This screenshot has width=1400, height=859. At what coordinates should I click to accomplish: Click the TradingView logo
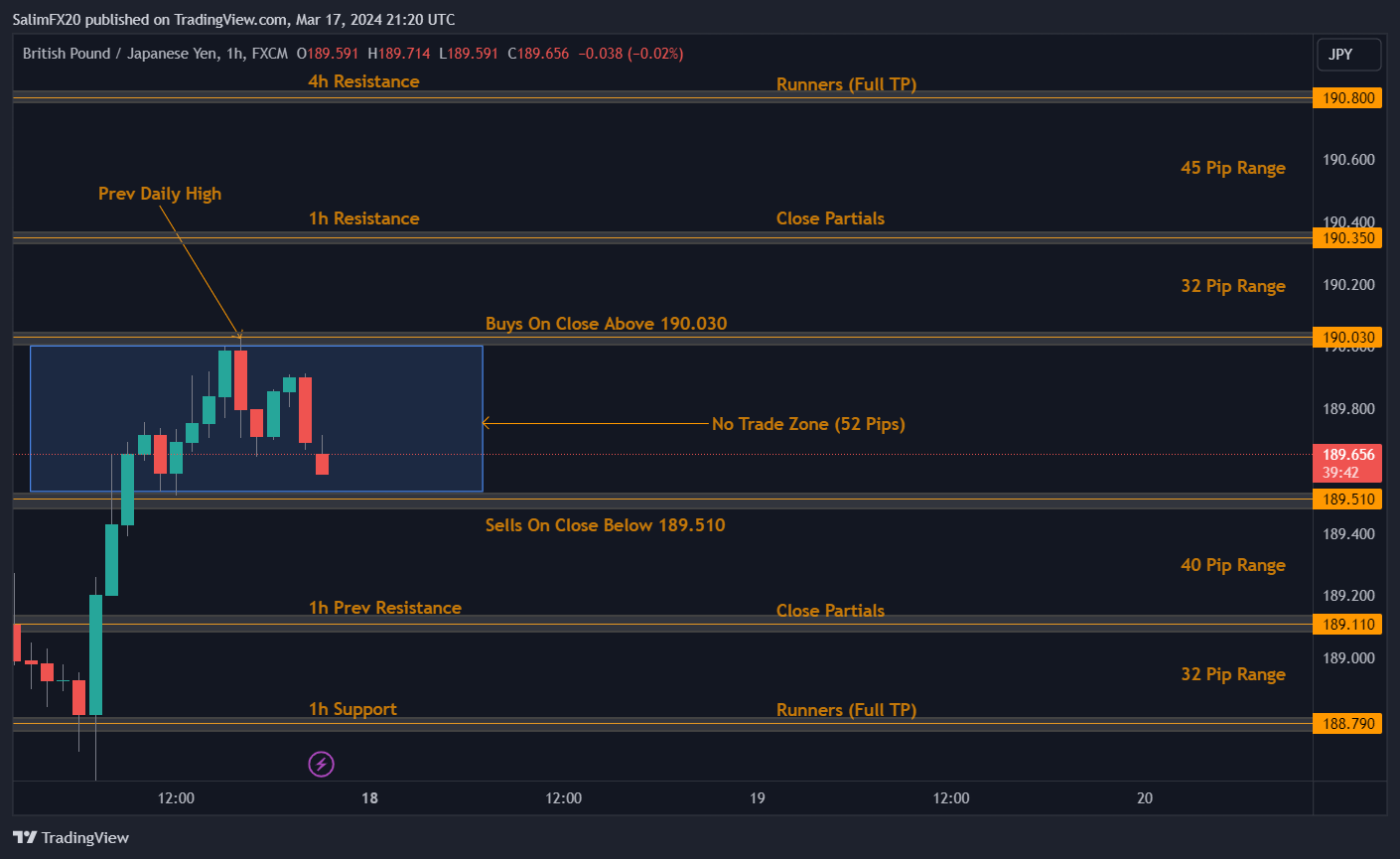point(71,837)
